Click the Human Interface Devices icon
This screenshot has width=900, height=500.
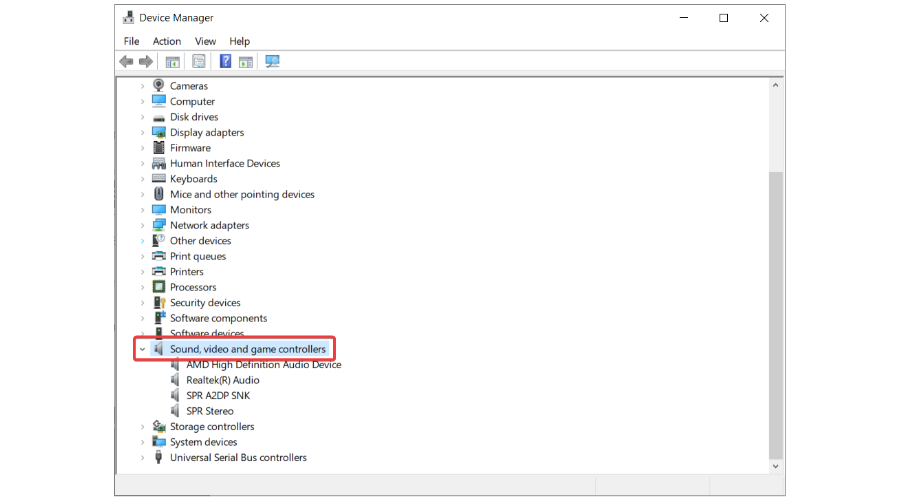pyautogui.click(x=158, y=163)
